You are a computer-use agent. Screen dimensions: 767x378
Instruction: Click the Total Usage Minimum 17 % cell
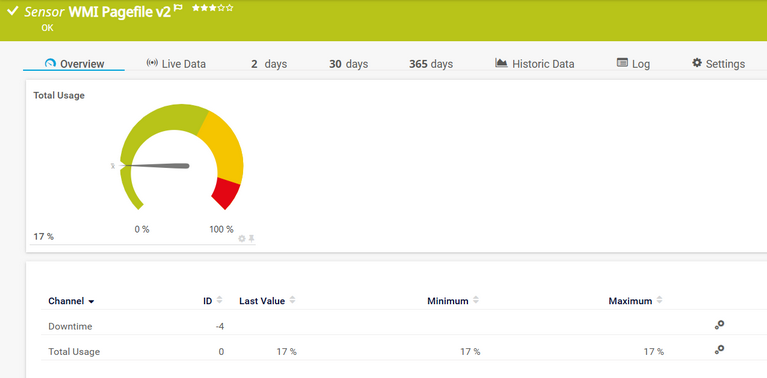tap(470, 351)
